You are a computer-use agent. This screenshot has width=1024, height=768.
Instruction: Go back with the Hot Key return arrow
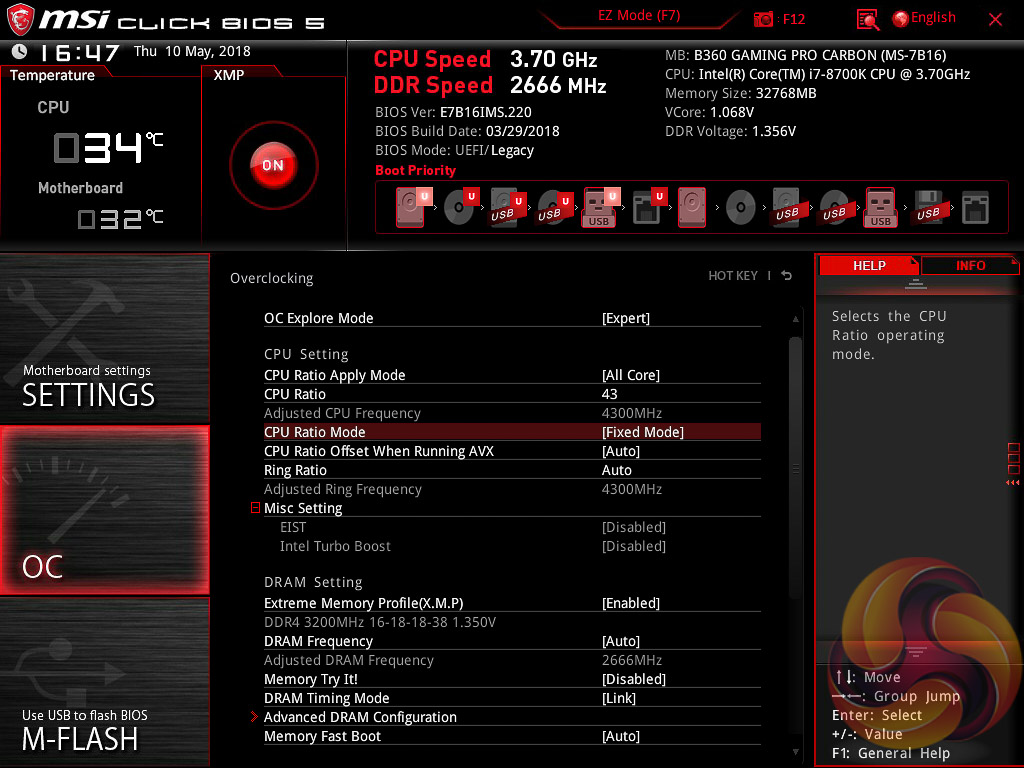[787, 276]
